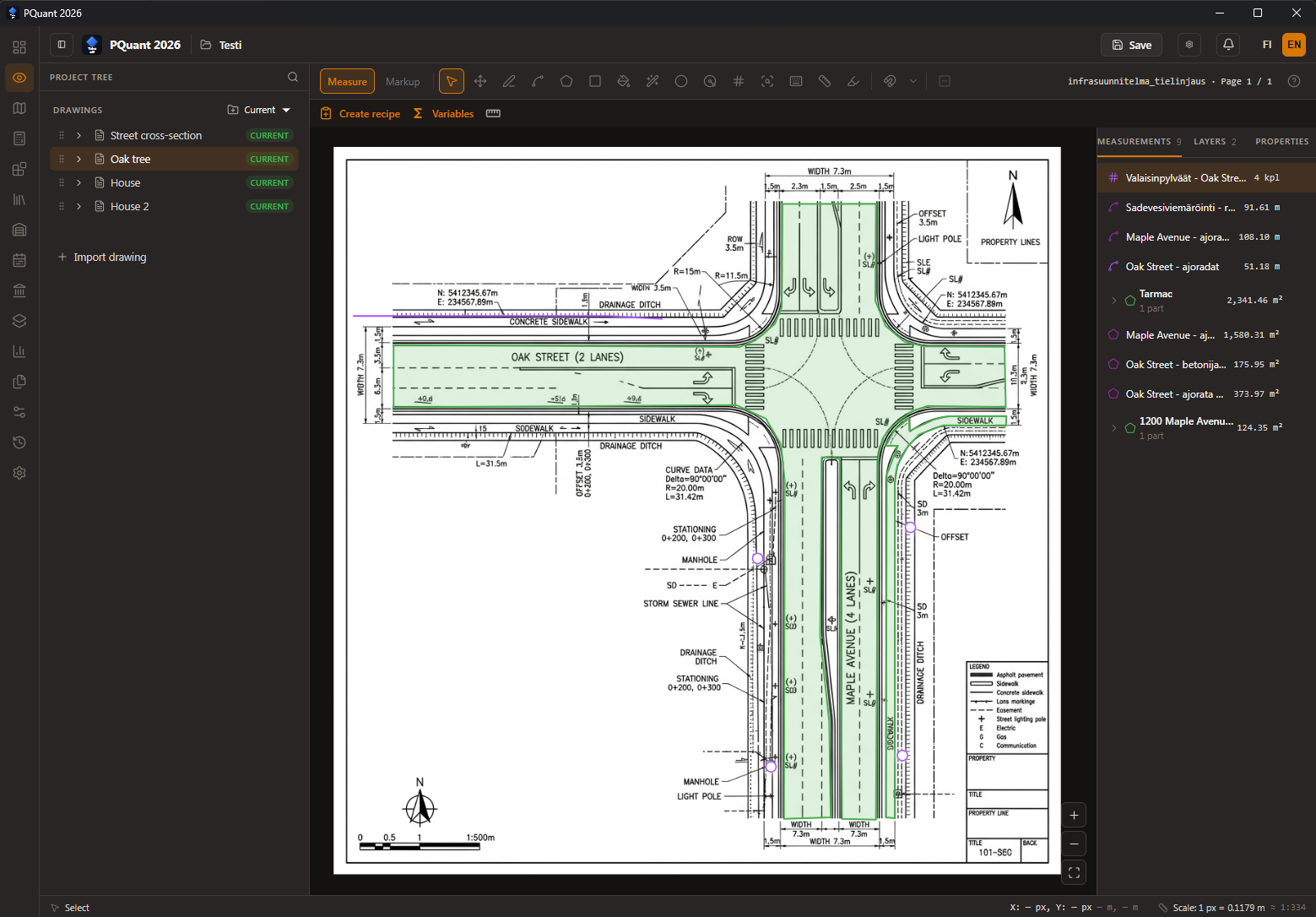1316x917 pixels.
Task: Pick the hash count tool
Action: coord(739,82)
